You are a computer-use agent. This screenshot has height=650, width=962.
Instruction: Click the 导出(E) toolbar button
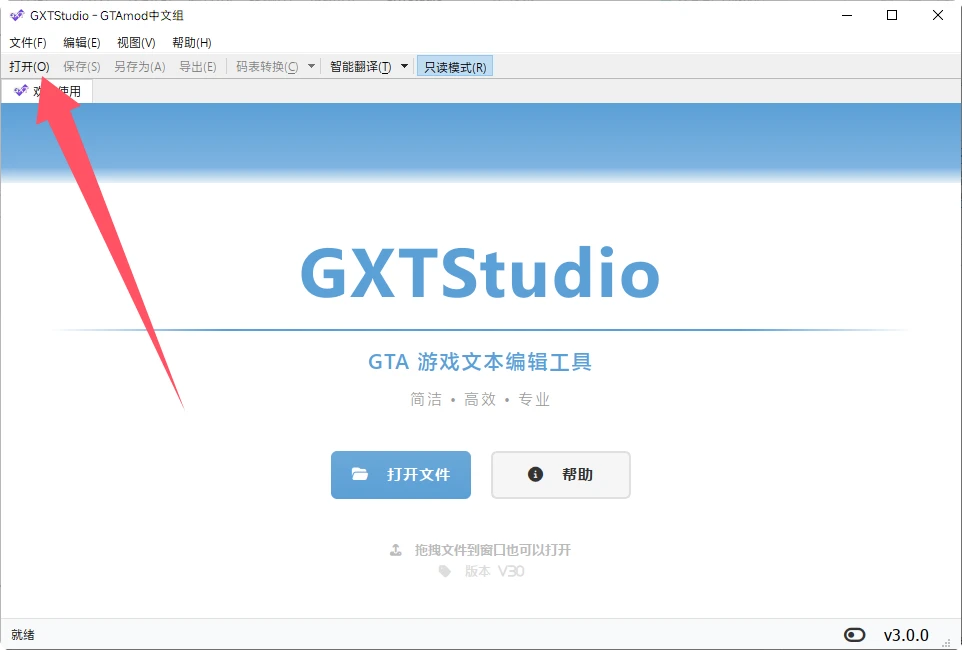click(198, 66)
